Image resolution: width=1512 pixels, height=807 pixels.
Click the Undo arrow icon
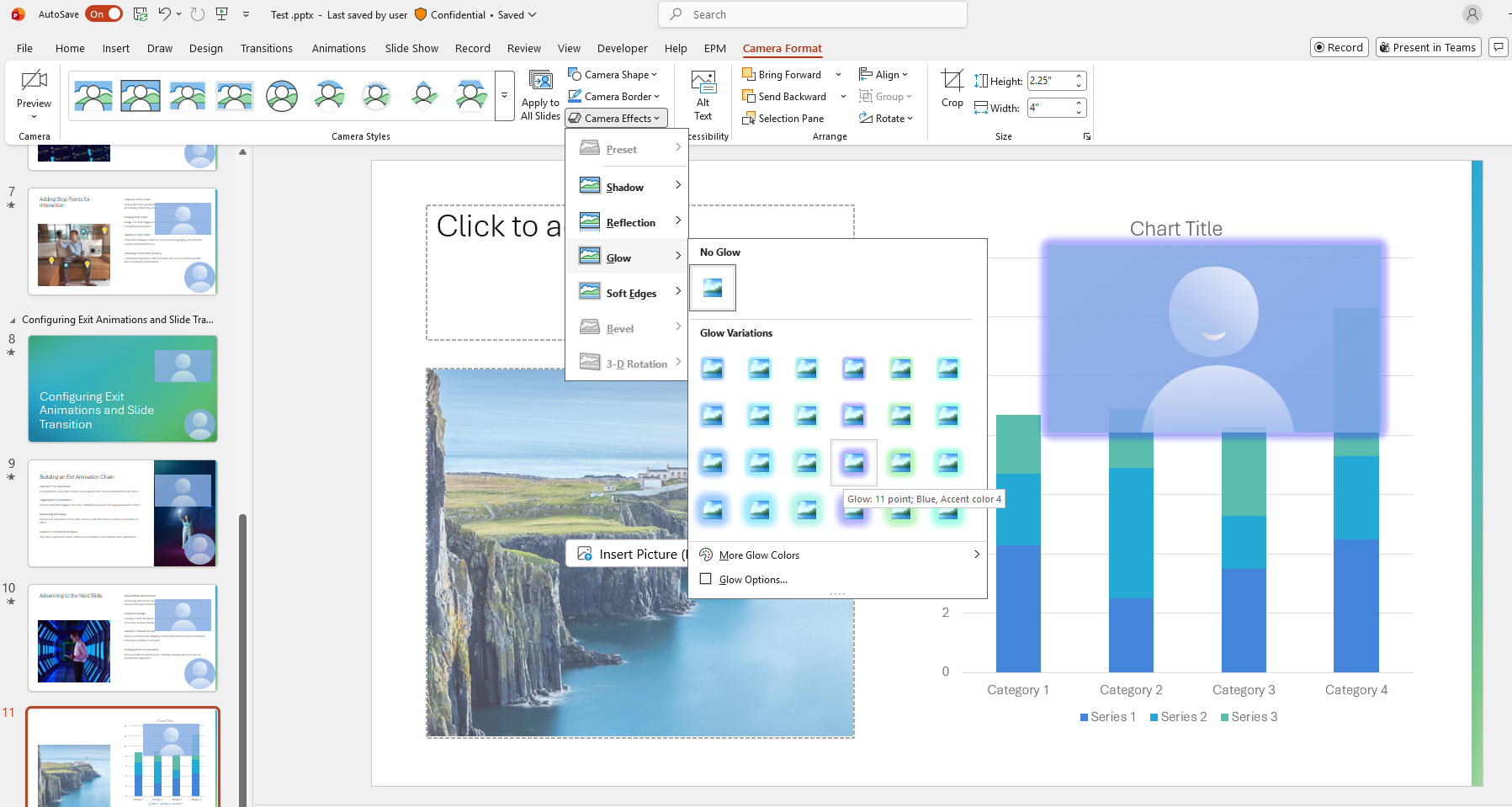(x=165, y=14)
